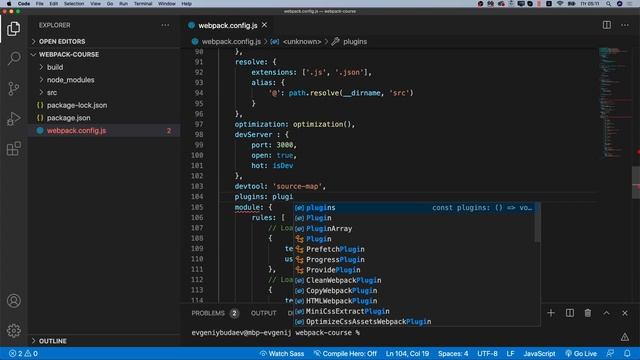Change encoding via UTF-8 entry

[487, 353]
